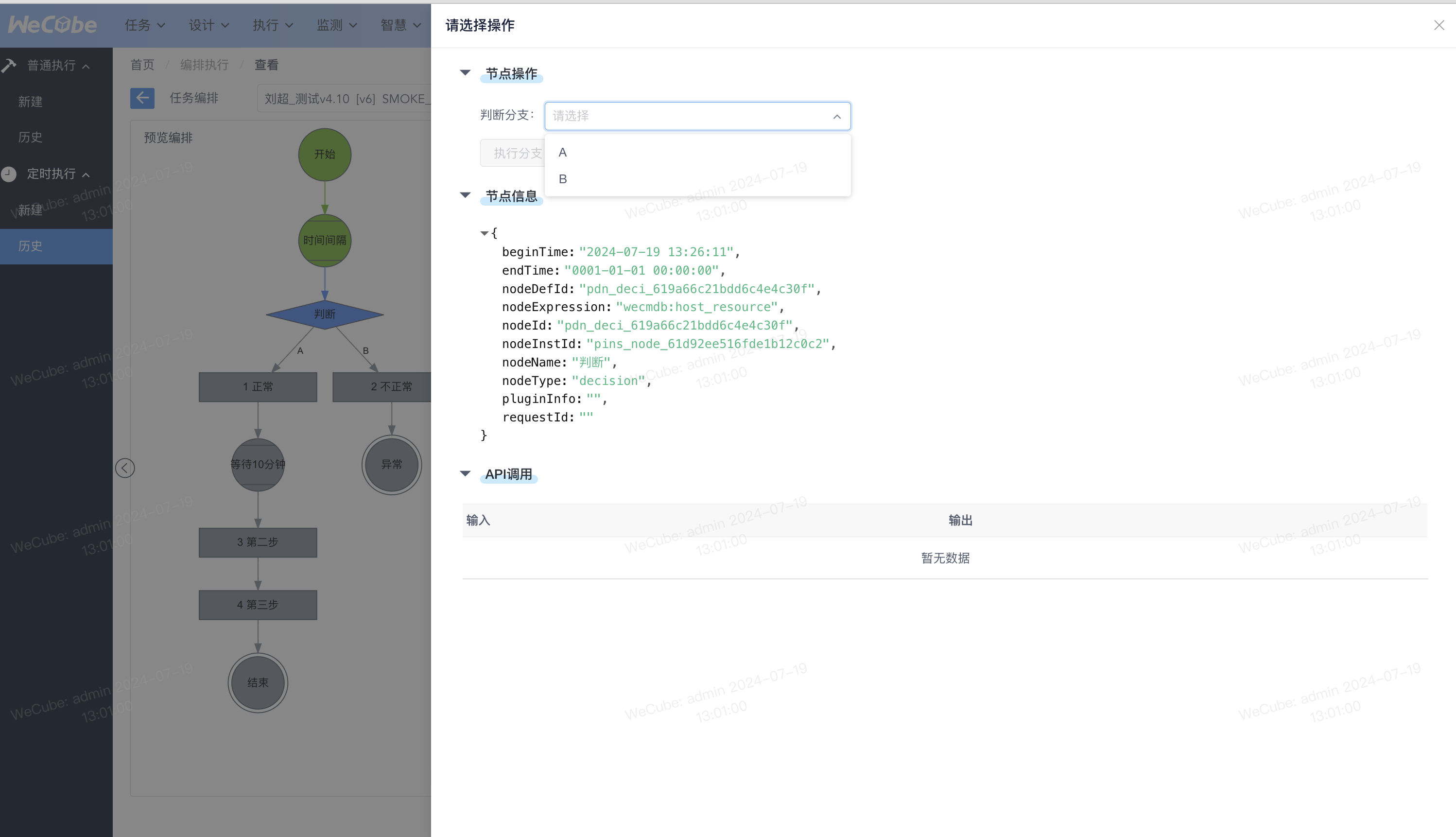Viewport: 1456px width, 837px height.
Task: Click the 输入 column header
Action: pos(478,520)
